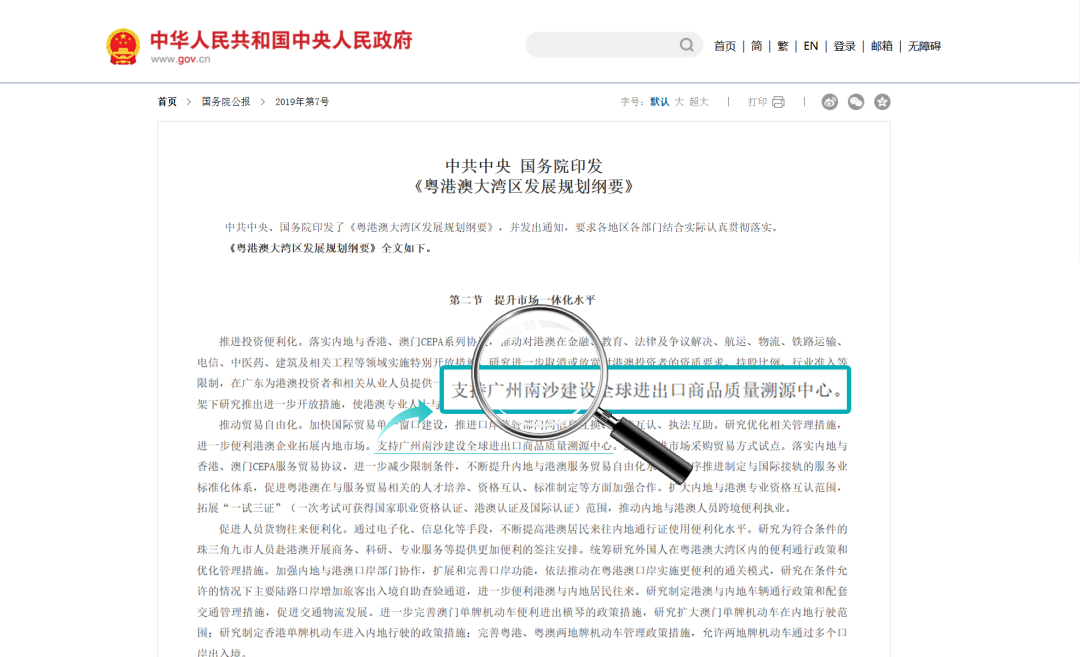Click the national emblem logo
Viewport: 1080px width, 657px height.
click(x=123, y=47)
